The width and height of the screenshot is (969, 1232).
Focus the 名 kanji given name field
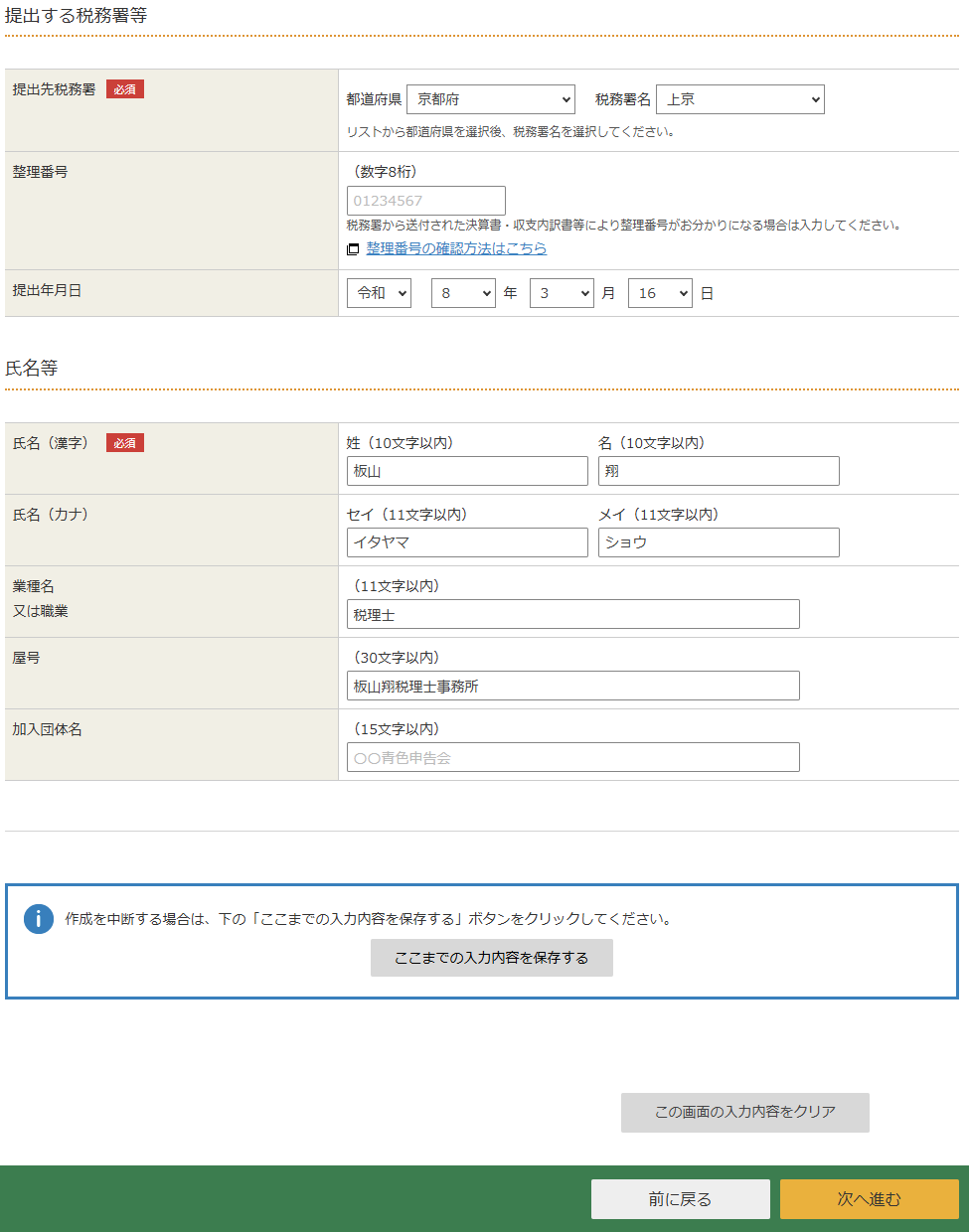click(719, 471)
